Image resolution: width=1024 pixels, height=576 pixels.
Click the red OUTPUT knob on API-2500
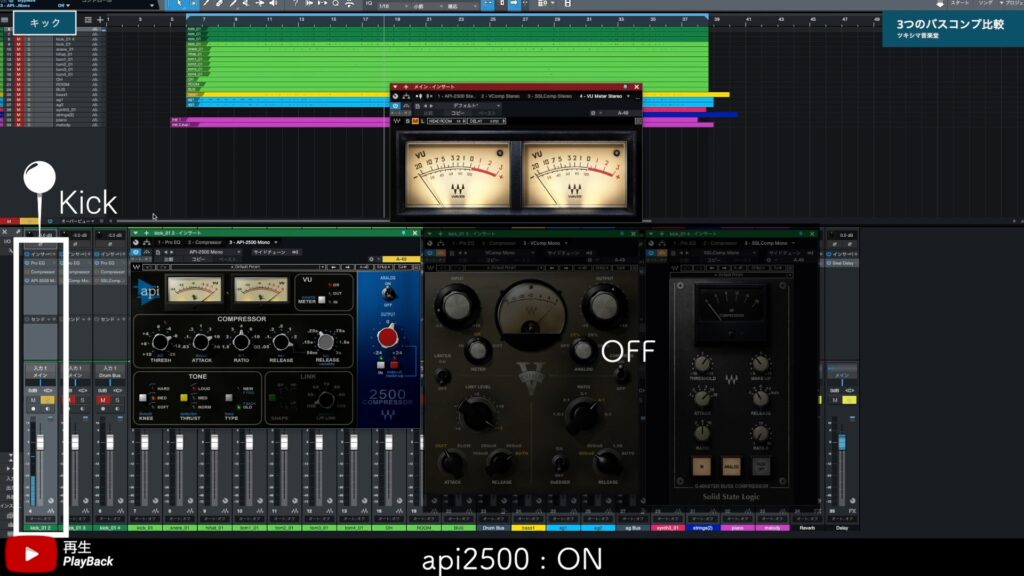coord(387,337)
